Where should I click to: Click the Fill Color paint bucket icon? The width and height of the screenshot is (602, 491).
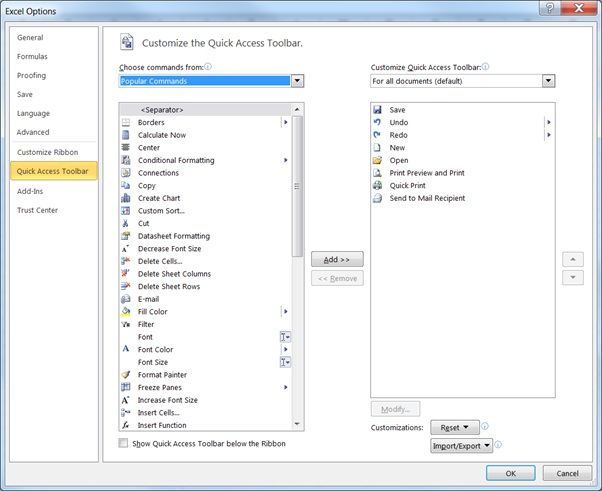pos(126,311)
